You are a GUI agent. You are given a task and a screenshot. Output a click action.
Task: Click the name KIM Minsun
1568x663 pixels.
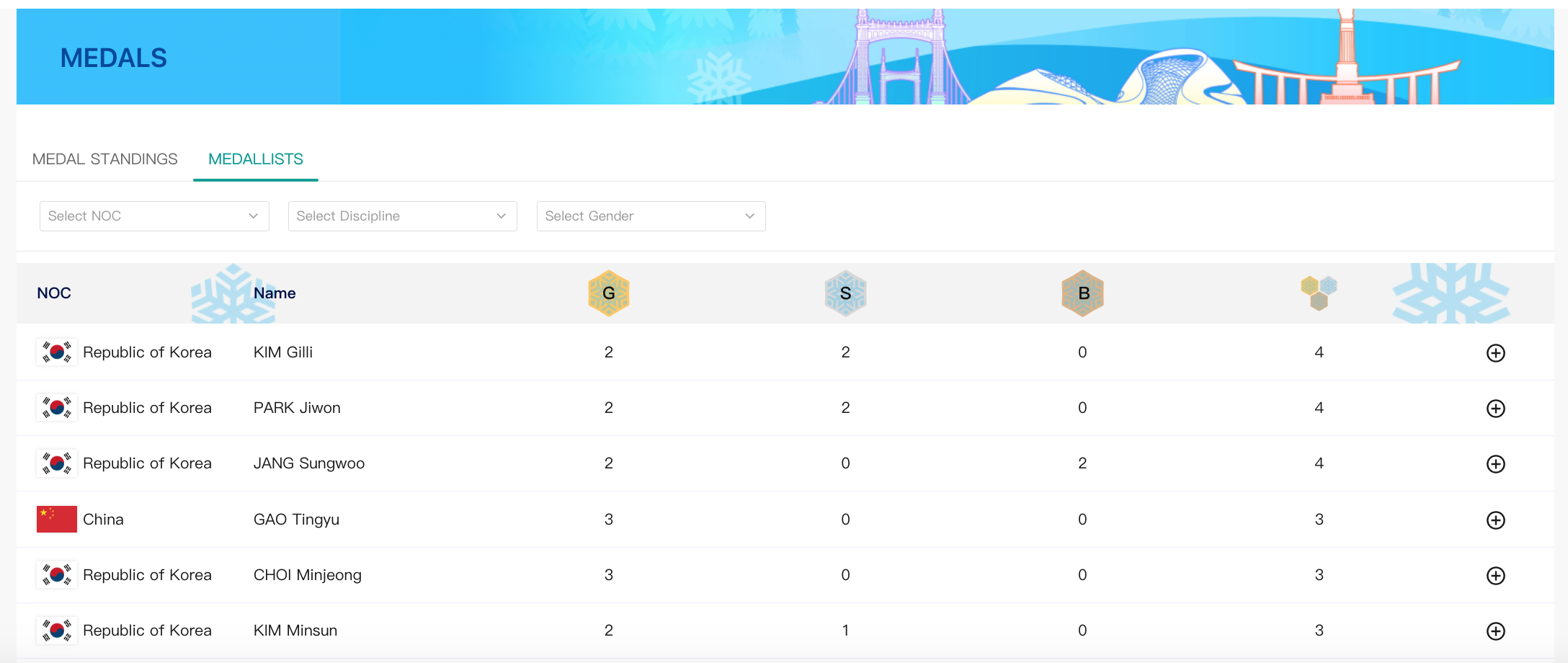coord(295,631)
